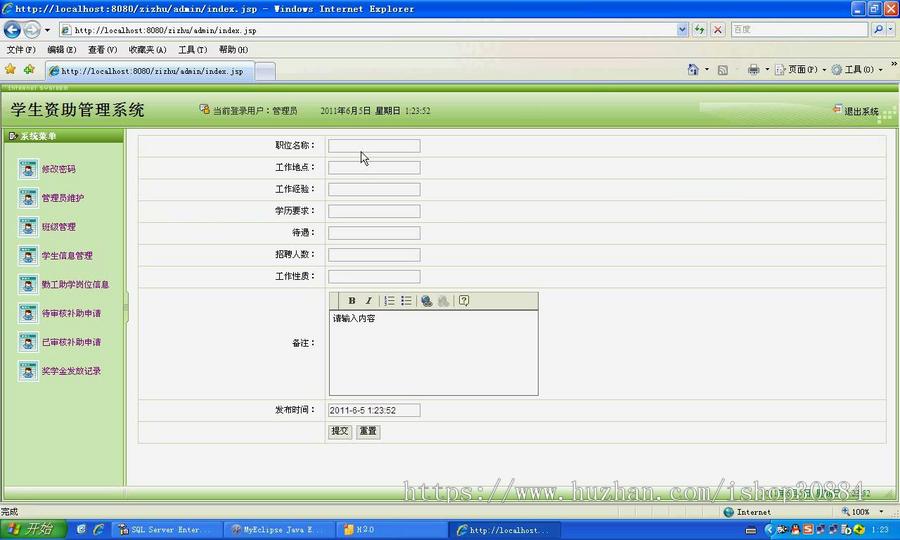Viewport: 900px width, 540px height.
Task: Open 学生信息管理 in the sidebar
Action: point(67,255)
